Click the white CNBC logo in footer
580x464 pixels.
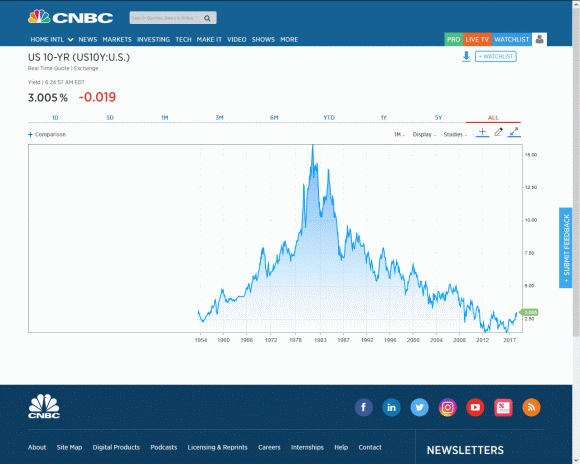[44, 406]
